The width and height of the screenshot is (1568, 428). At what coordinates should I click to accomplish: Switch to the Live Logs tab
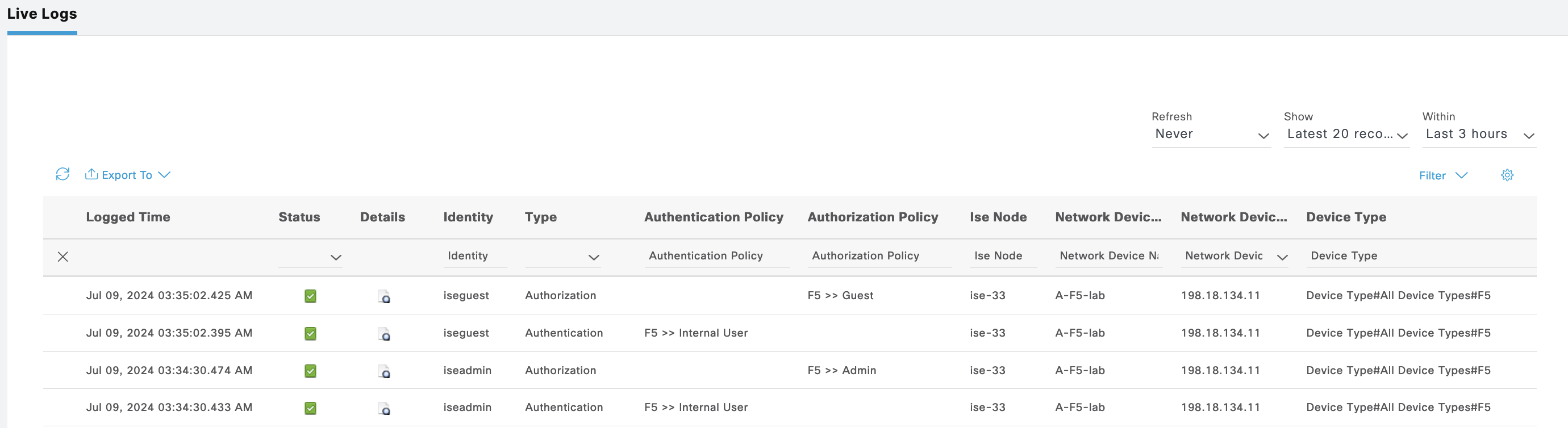click(42, 15)
